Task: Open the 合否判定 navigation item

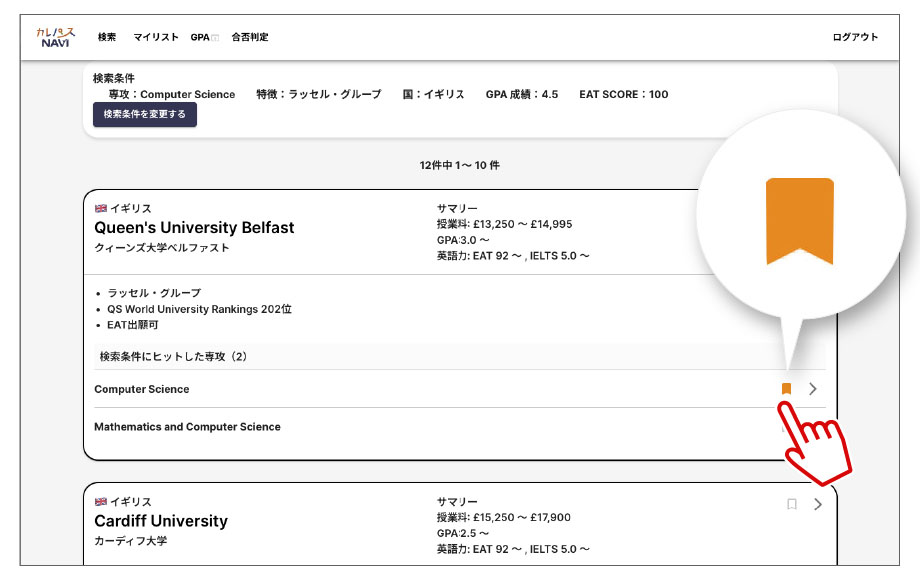Action: (x=250, y=38)
